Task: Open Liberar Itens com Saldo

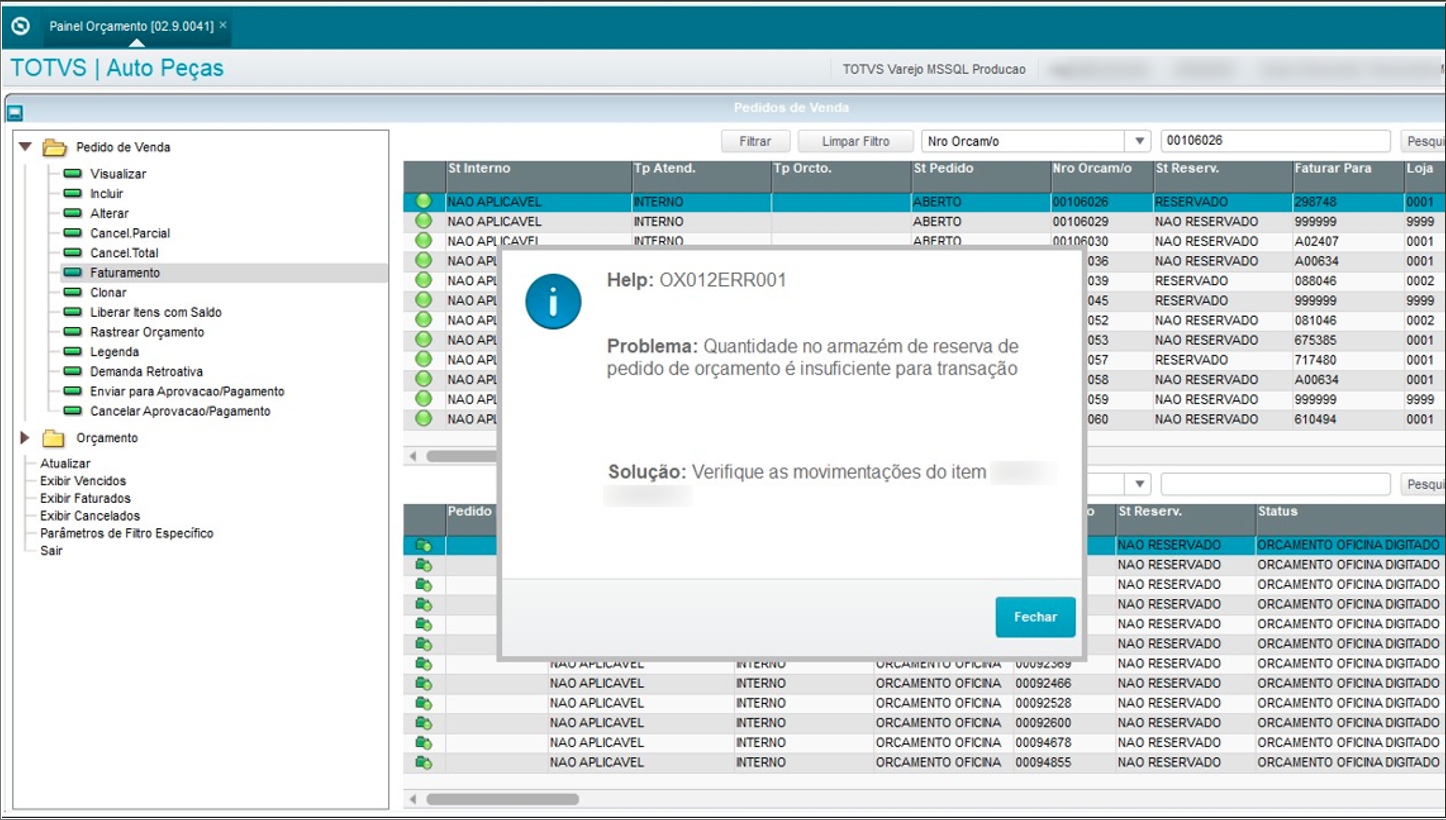Action: pyautogui.click(x=156, y=313)
